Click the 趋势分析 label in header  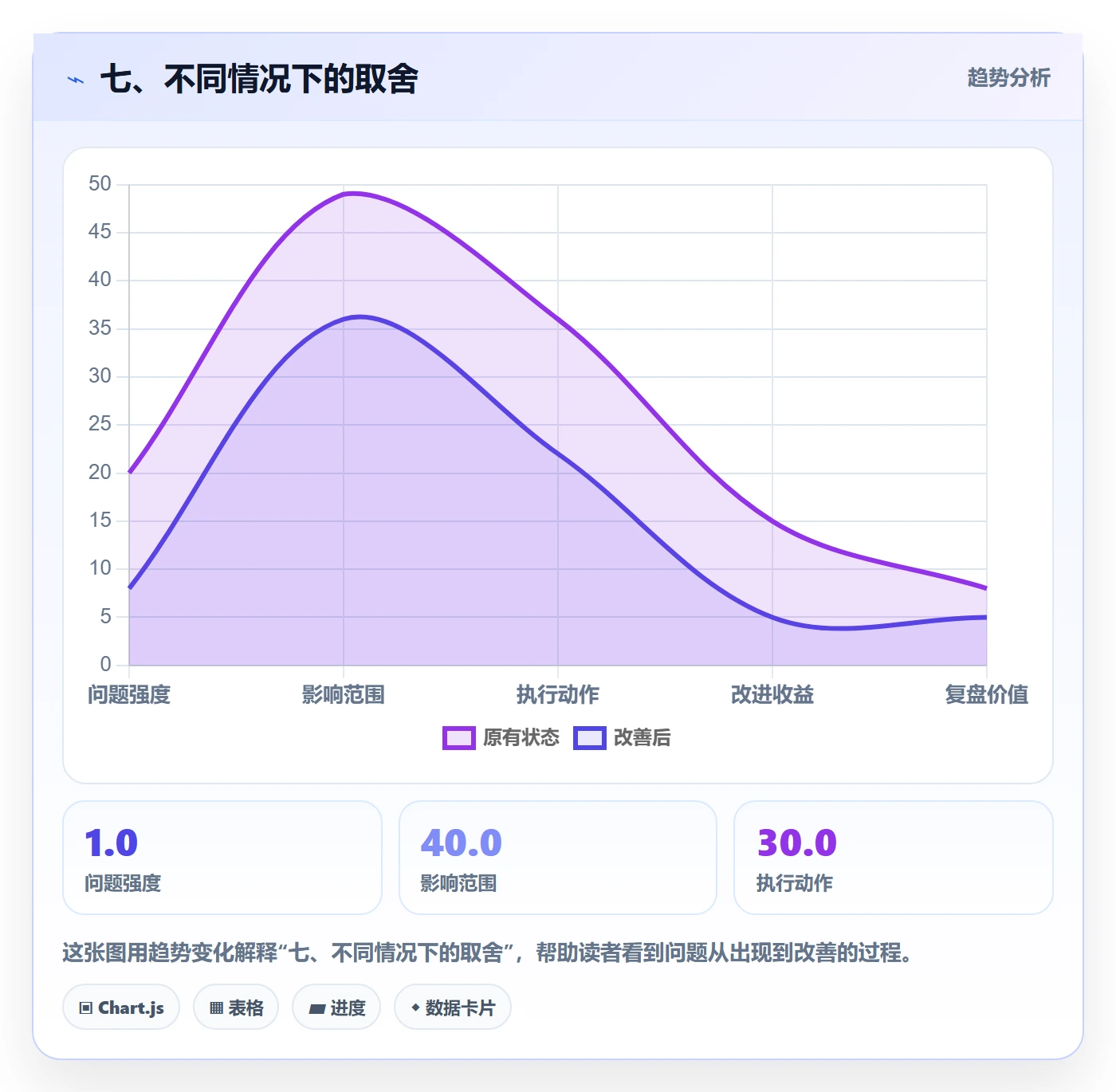click(1009, 77)
